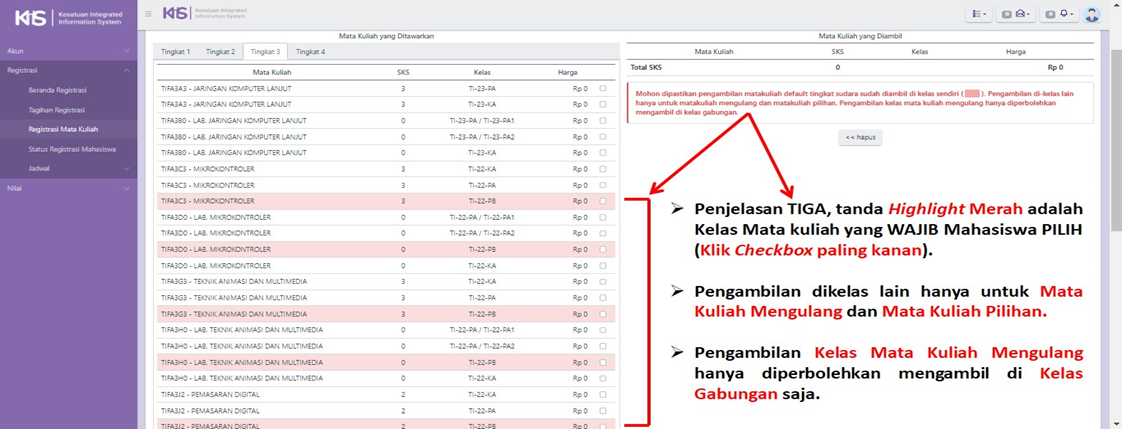1122x429 pixels.
Task: Switch to the Tingkat 1 tab
Action: 175,51
